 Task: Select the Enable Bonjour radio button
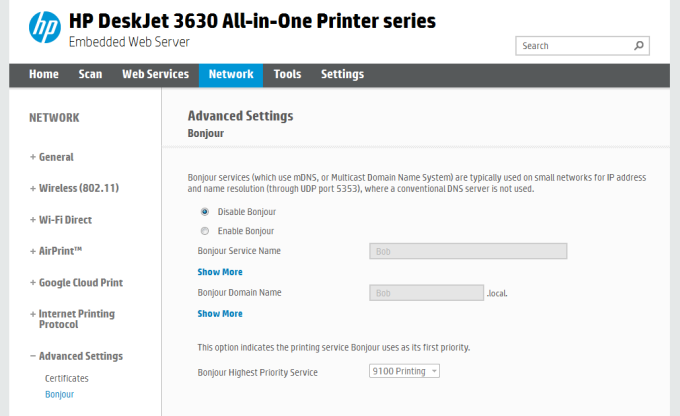point(205,231)
